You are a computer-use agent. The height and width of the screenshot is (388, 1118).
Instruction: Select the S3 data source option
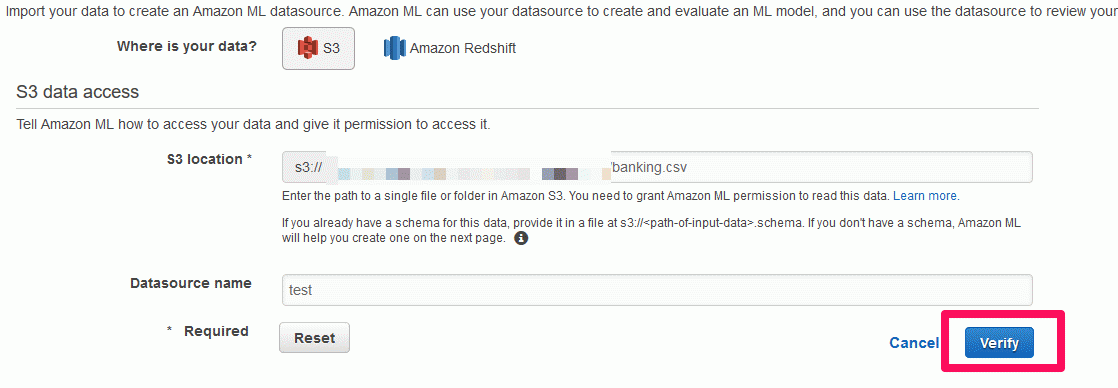318,48
